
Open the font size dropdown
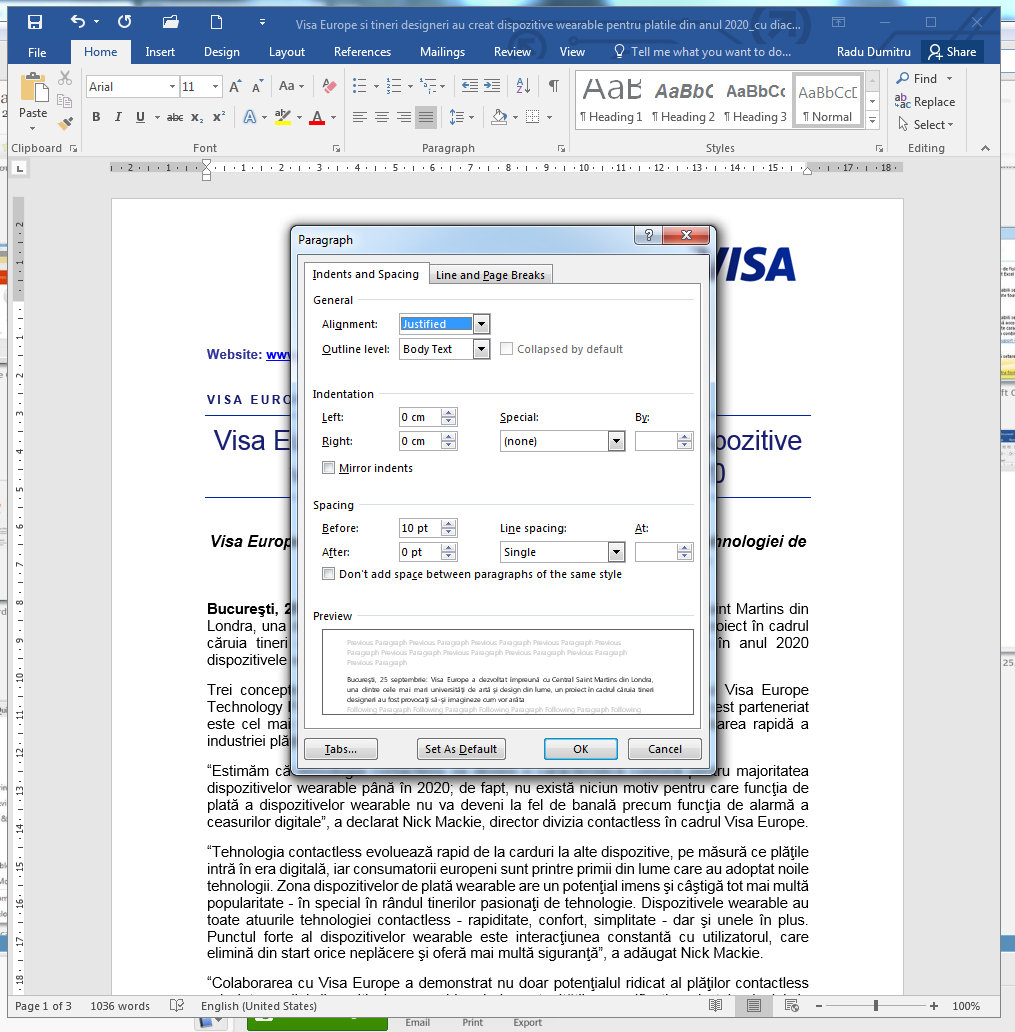tap(215, 86)
